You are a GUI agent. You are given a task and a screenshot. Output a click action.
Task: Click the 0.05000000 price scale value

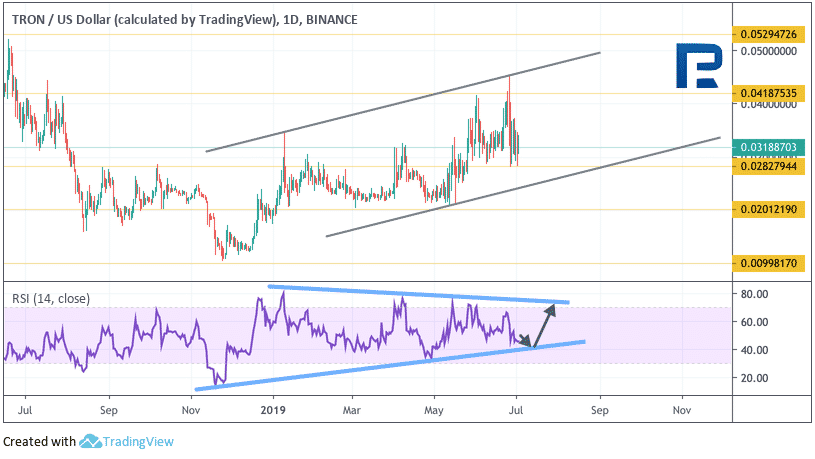tap(769, 51)
